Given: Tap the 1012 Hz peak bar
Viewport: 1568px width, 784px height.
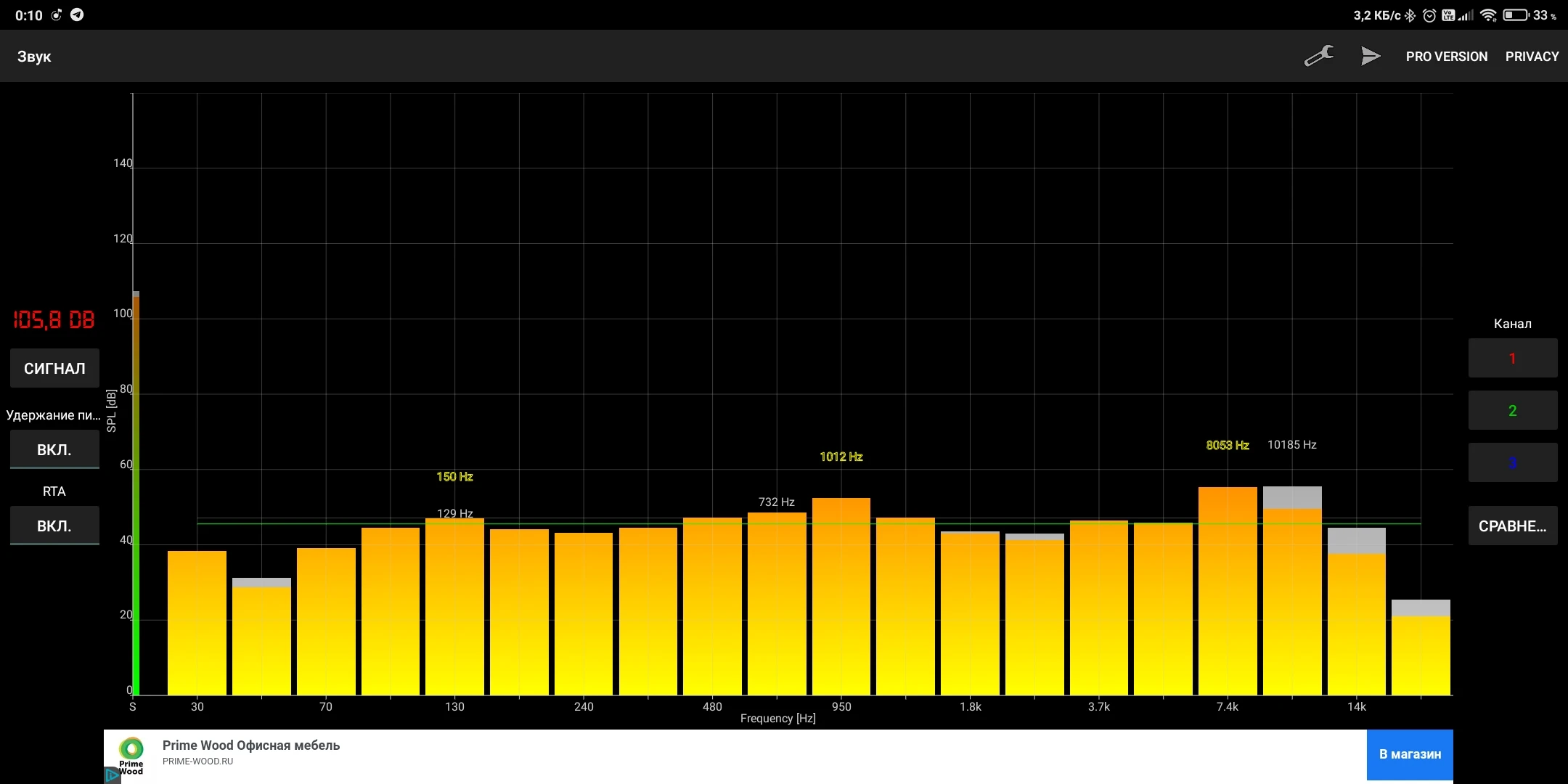Looking at the screenshot, I should (841, 595).
